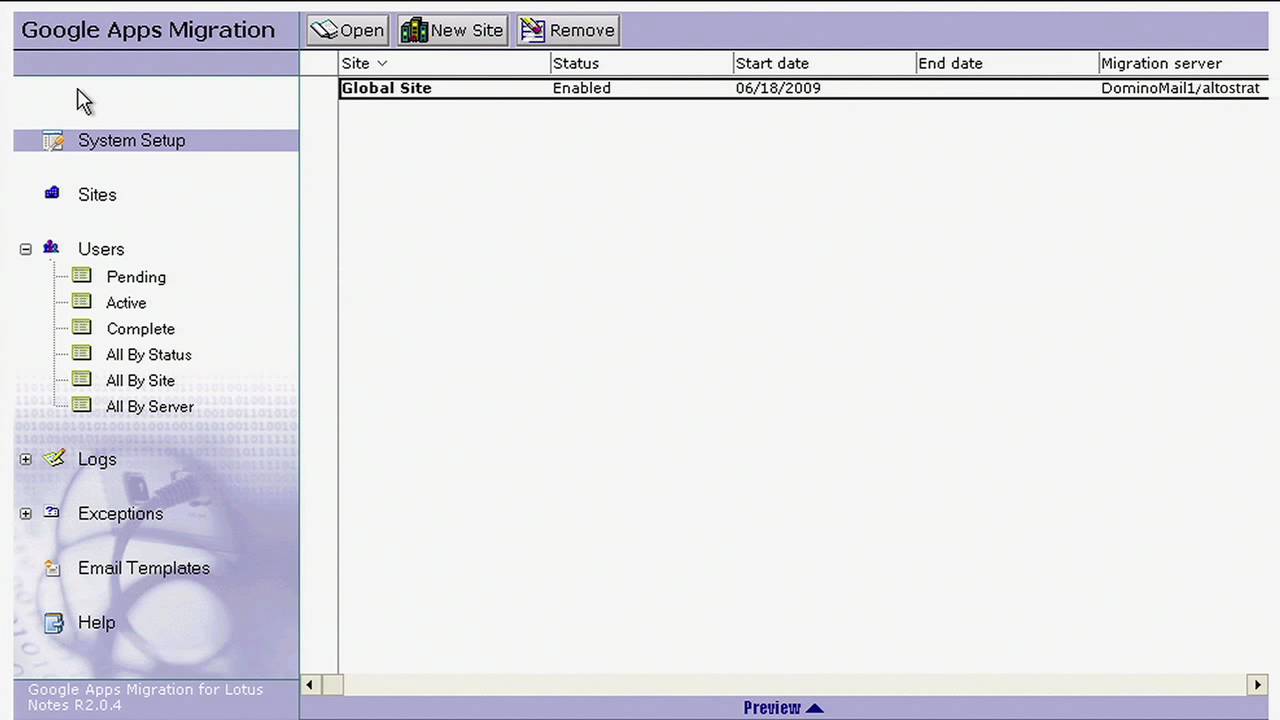The image size is (1280, 720).
Task: Click the Help icon in sidebar
Action: coord(53,622)
